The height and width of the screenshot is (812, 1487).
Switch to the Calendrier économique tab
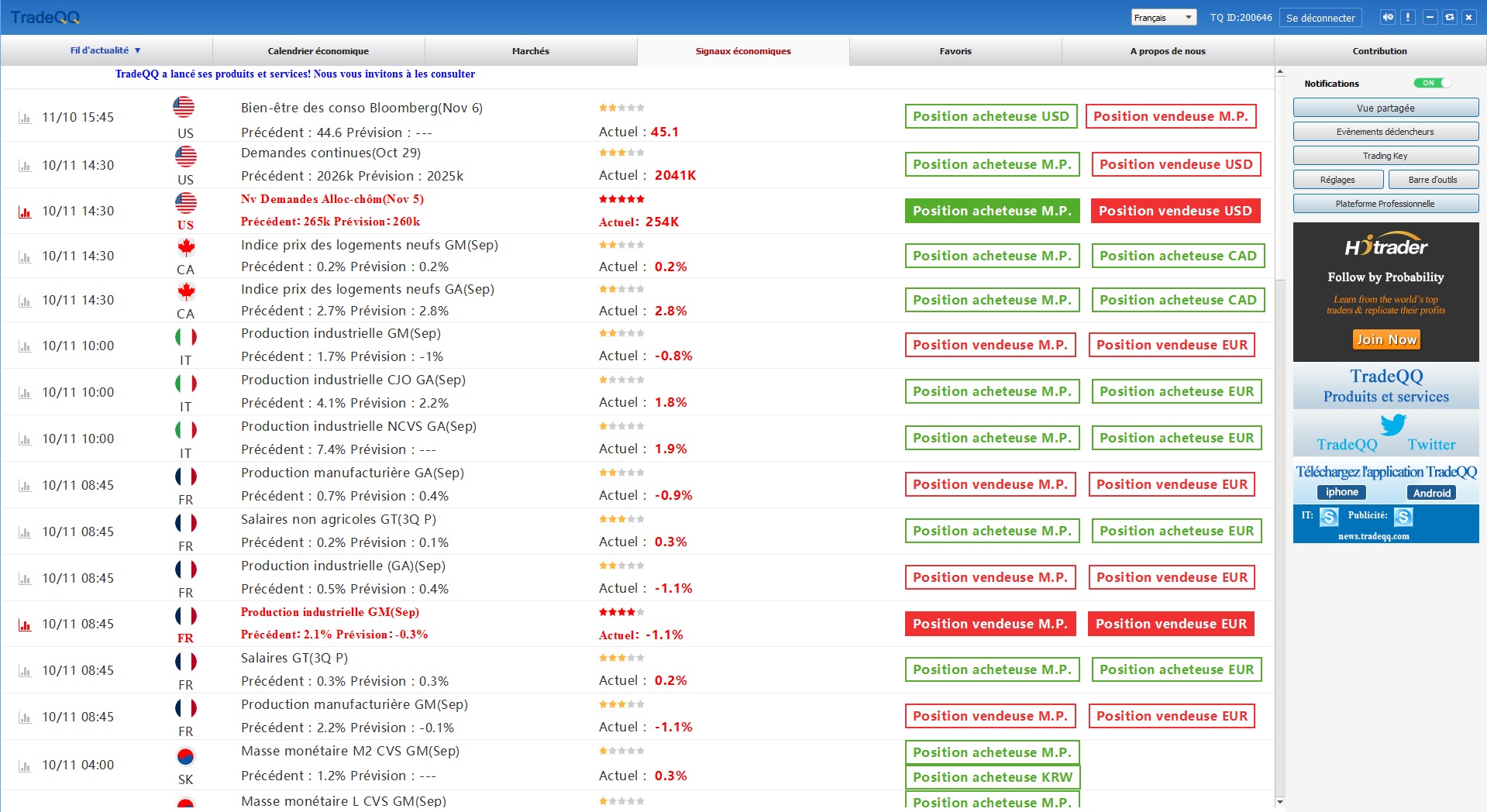tap(318, 51)
